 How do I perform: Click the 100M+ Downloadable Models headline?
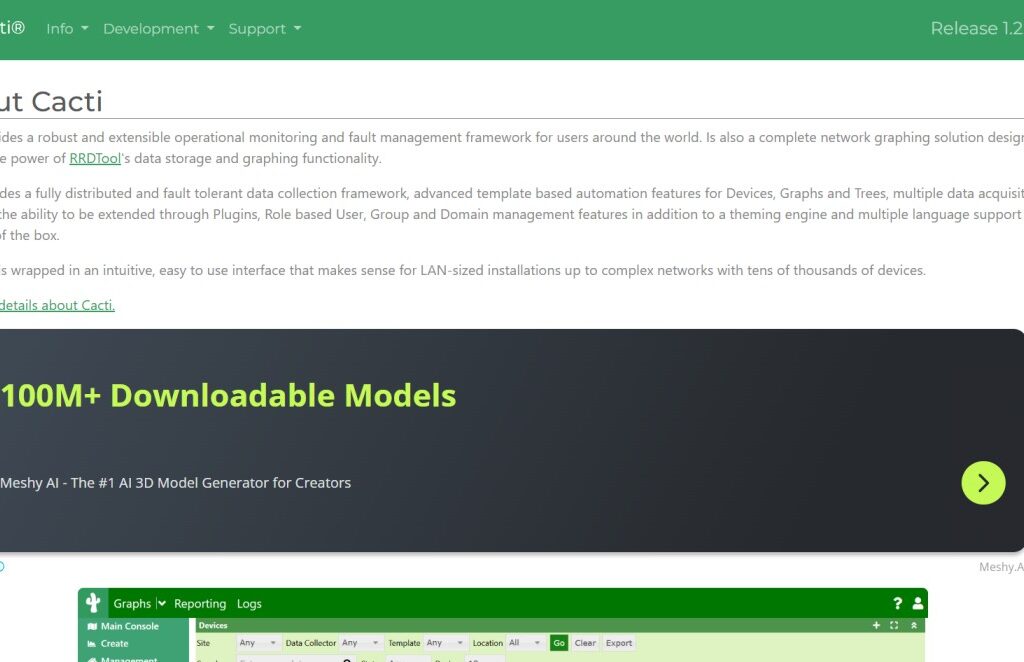[229, 396]
